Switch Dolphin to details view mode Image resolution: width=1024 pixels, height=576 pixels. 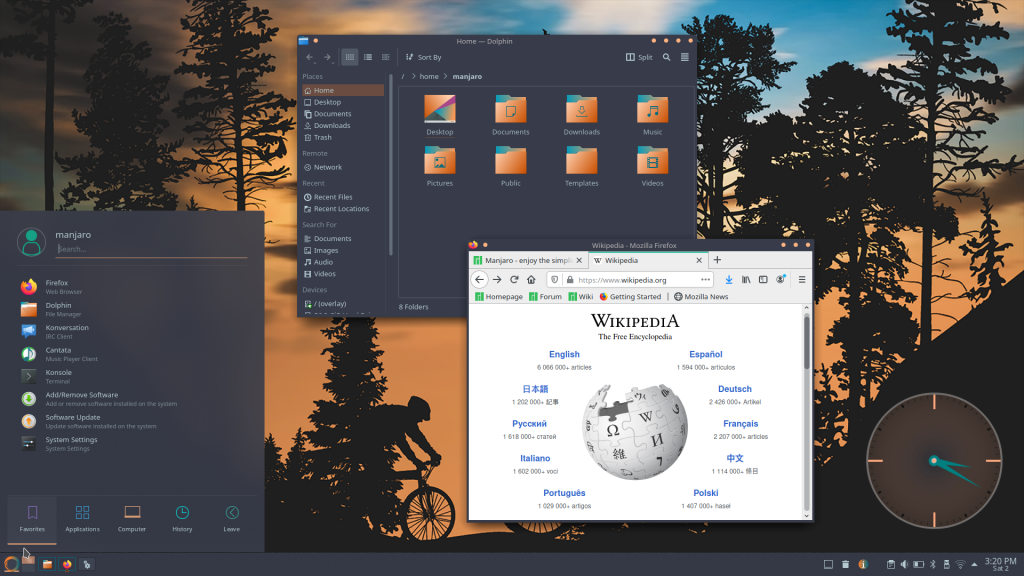point(385,57)
